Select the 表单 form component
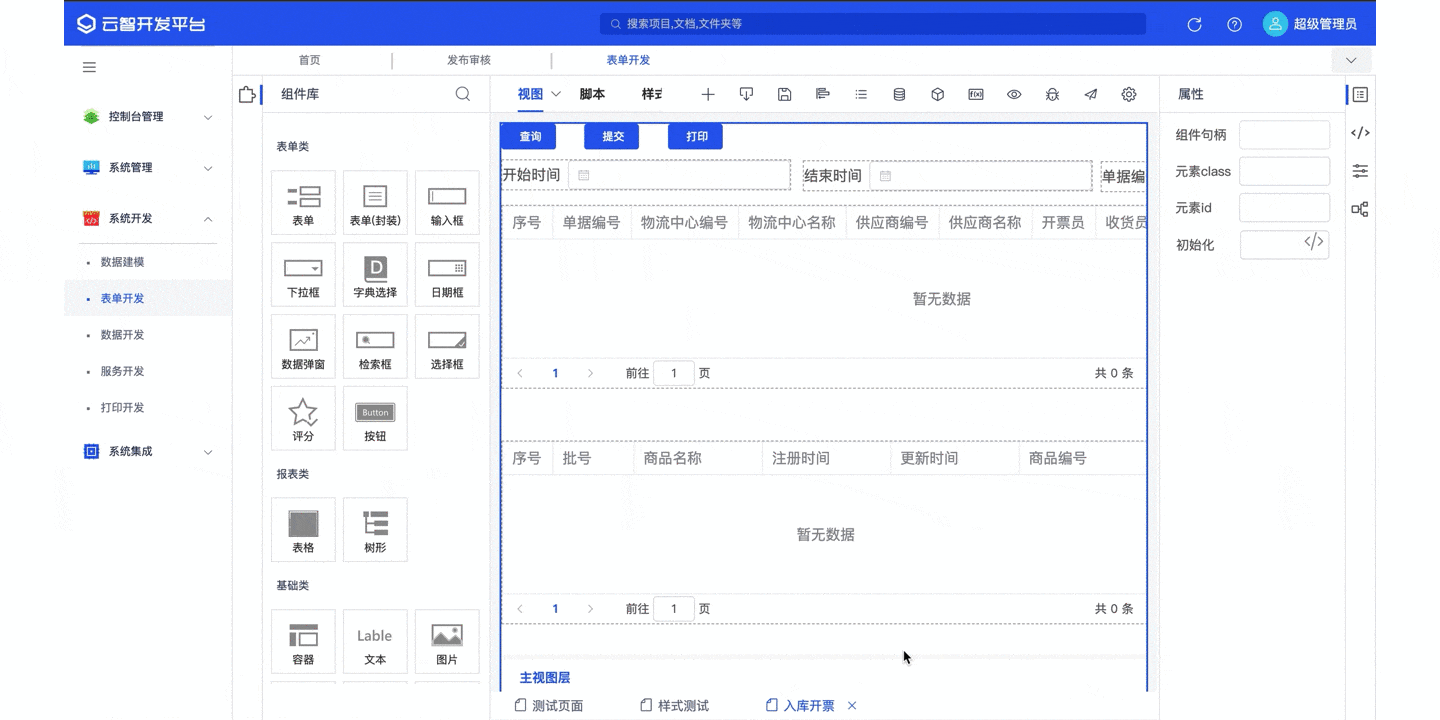Viewport: 1440px width, 720px height. [303, 203]
